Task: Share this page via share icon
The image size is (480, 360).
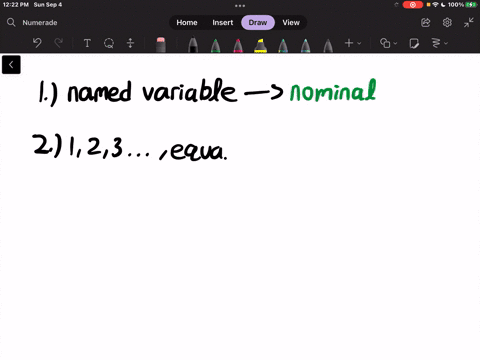Action: 426,22
